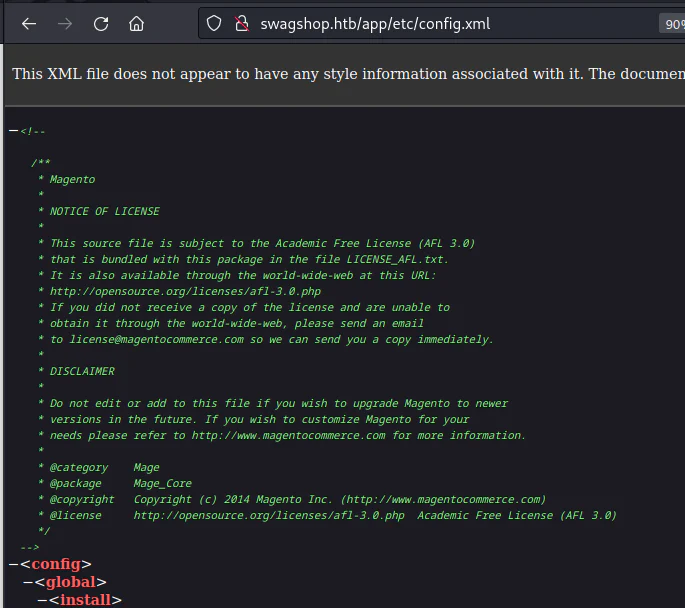This screenshot has width=685, height=608.
Task: Open tracking protection shield panel
Action: coord(214,24)
